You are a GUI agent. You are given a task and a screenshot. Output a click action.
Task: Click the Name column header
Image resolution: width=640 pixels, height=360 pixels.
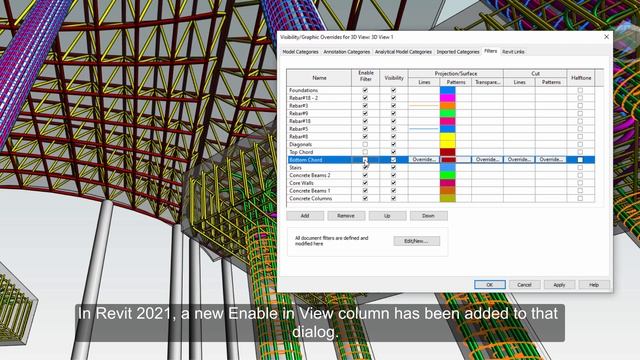[319, 78]
